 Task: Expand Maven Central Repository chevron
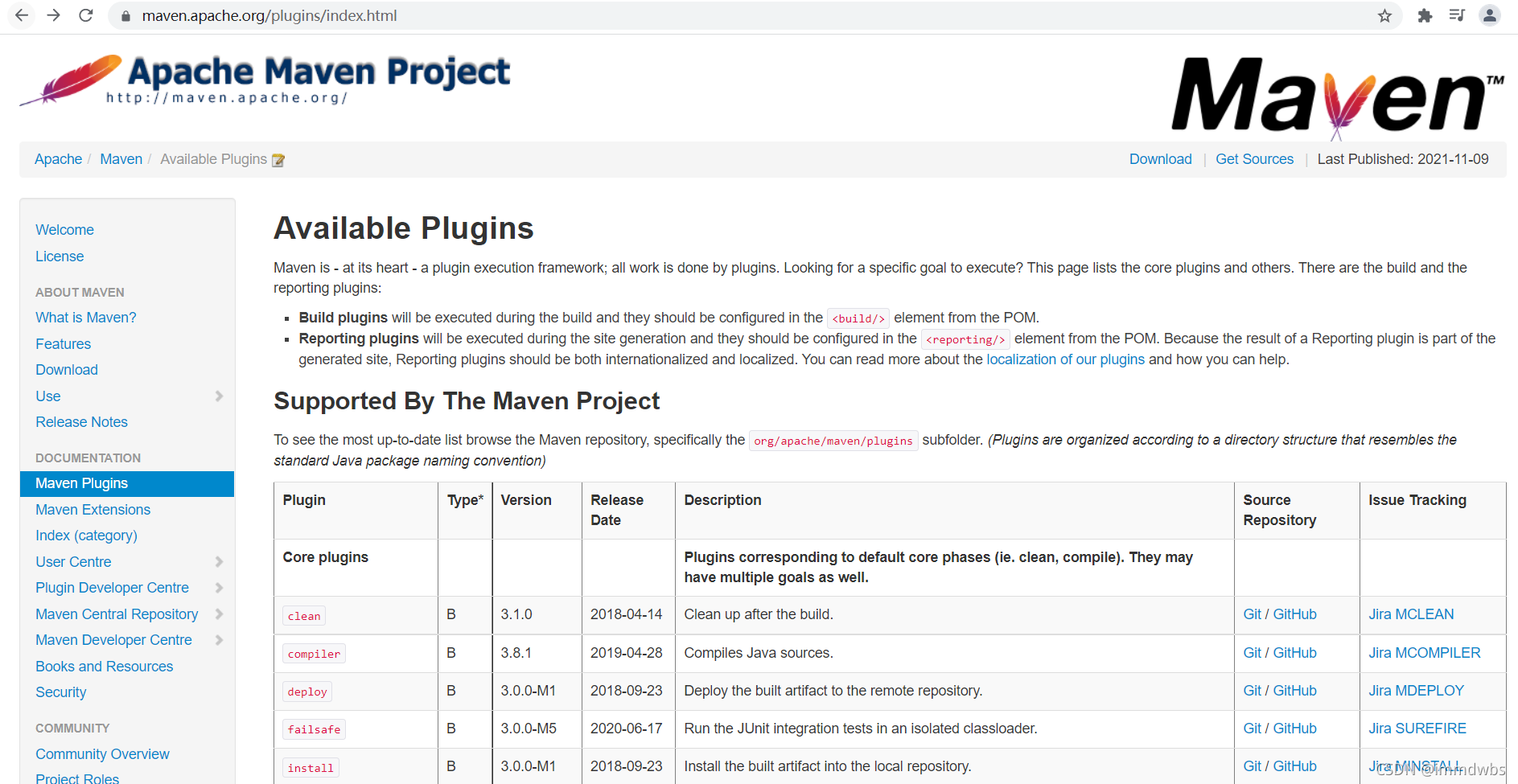[x=219, y=614]
